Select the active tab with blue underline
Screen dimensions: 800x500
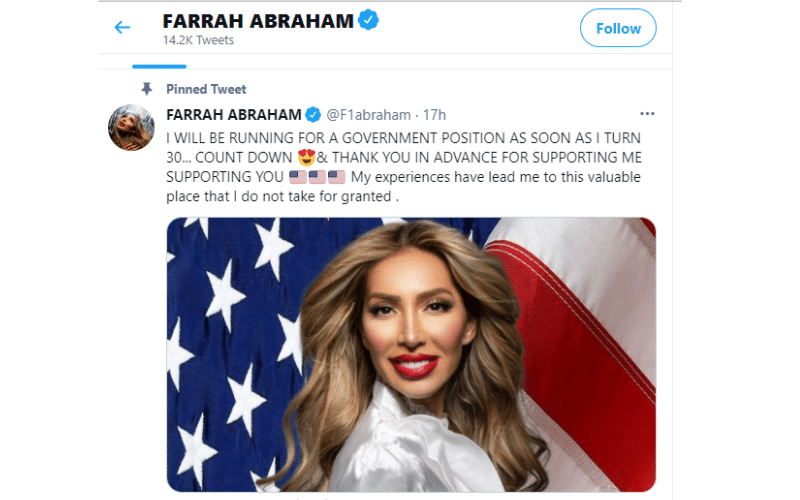click(x=159, y=66)
